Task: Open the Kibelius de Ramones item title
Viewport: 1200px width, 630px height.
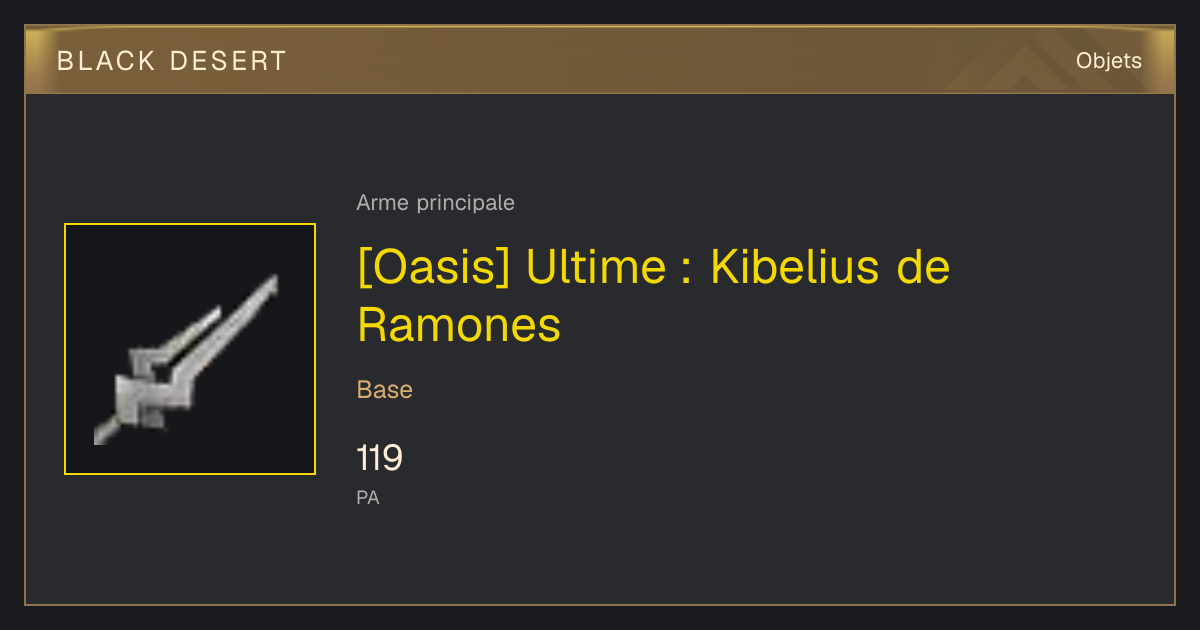Action: 654,295
